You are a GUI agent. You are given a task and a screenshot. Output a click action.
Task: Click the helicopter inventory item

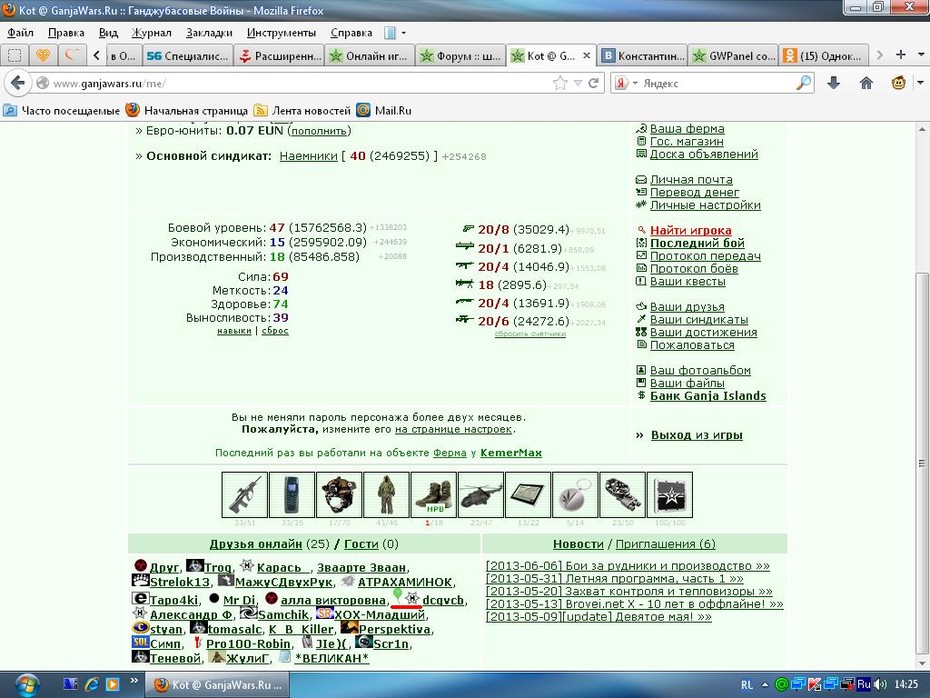coord(480,495)
